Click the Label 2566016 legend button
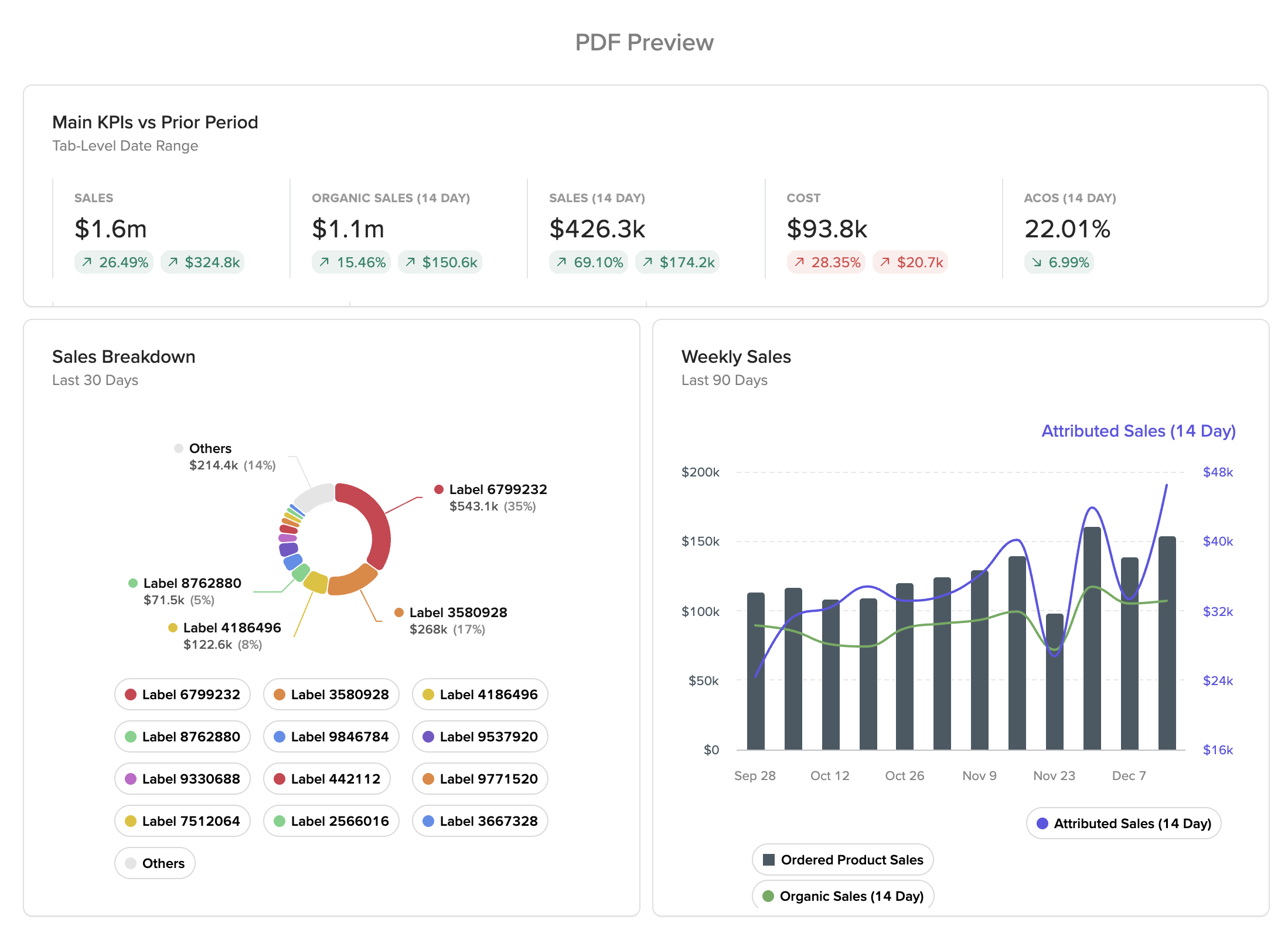Screen dimensions: 1288x926 [x=330, y=821]
